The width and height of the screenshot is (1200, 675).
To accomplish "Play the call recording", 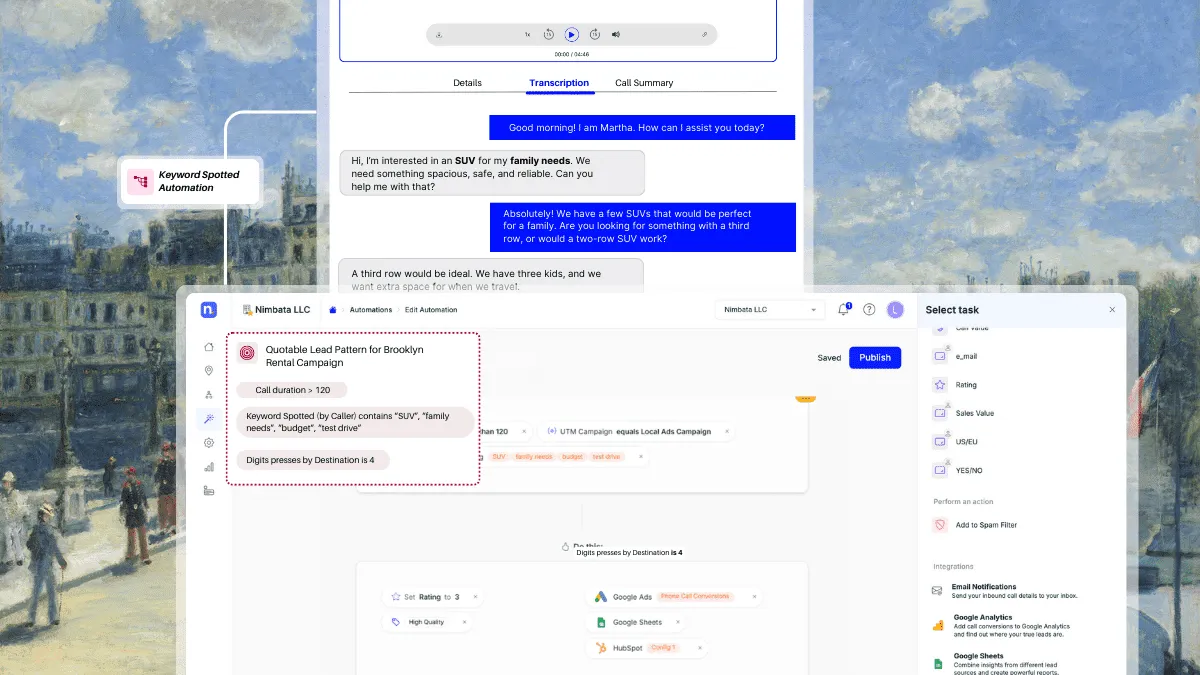I will (x=571, y=34).
